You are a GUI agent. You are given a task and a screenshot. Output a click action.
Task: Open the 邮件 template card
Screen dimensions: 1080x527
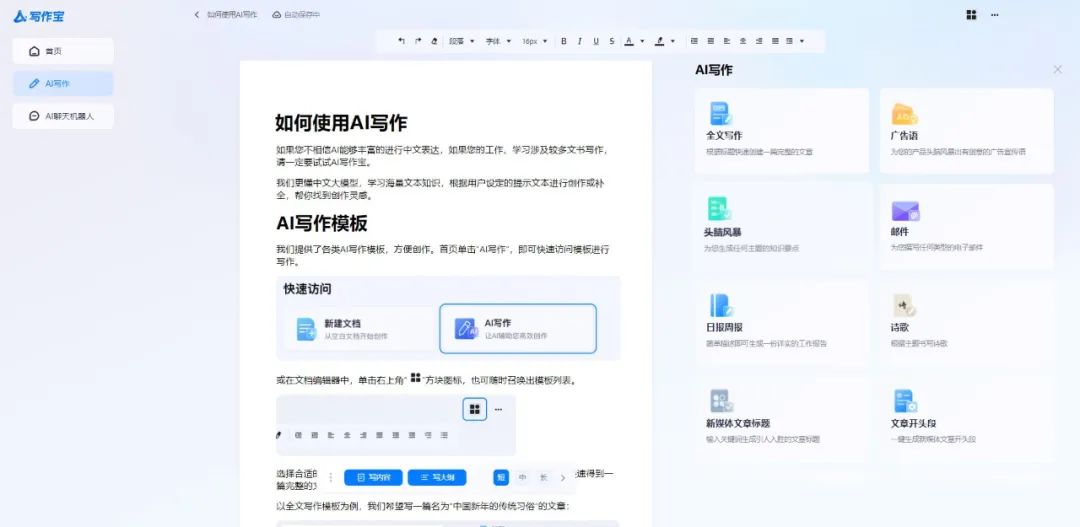click(x=966, y=226)
